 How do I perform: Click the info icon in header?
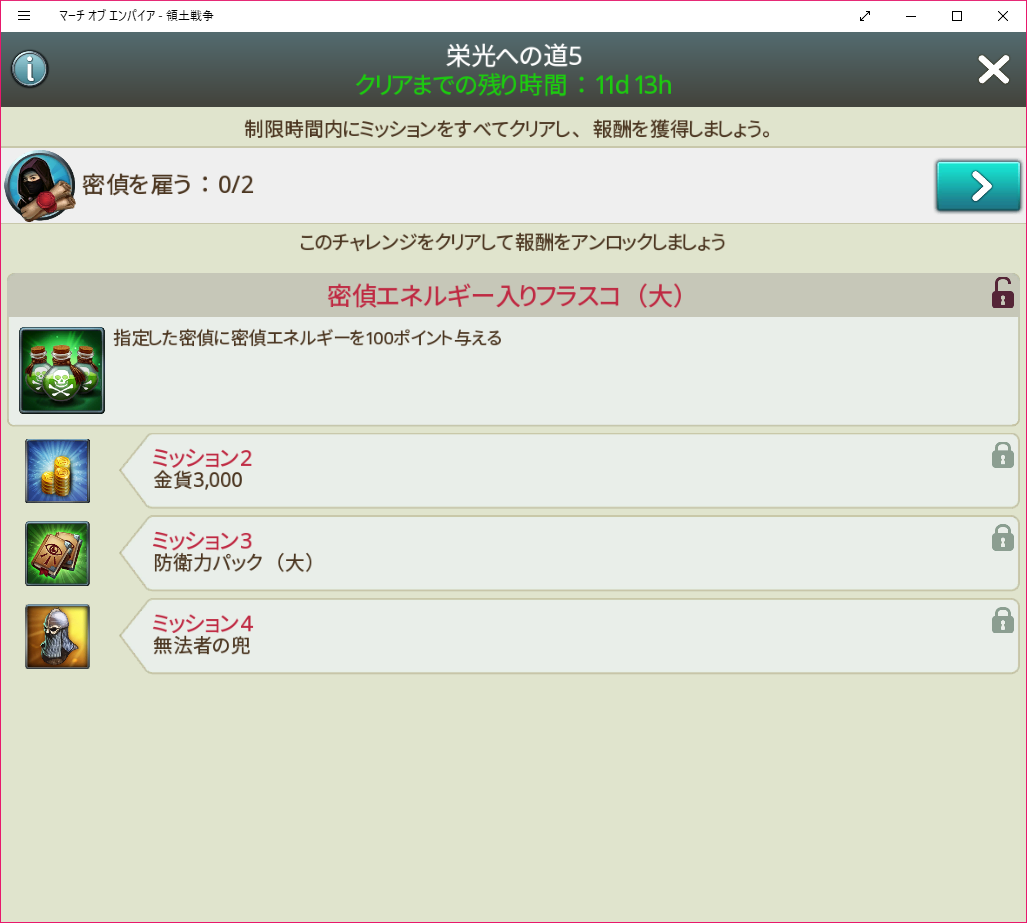pyautogui.click(x=30, y=69)
